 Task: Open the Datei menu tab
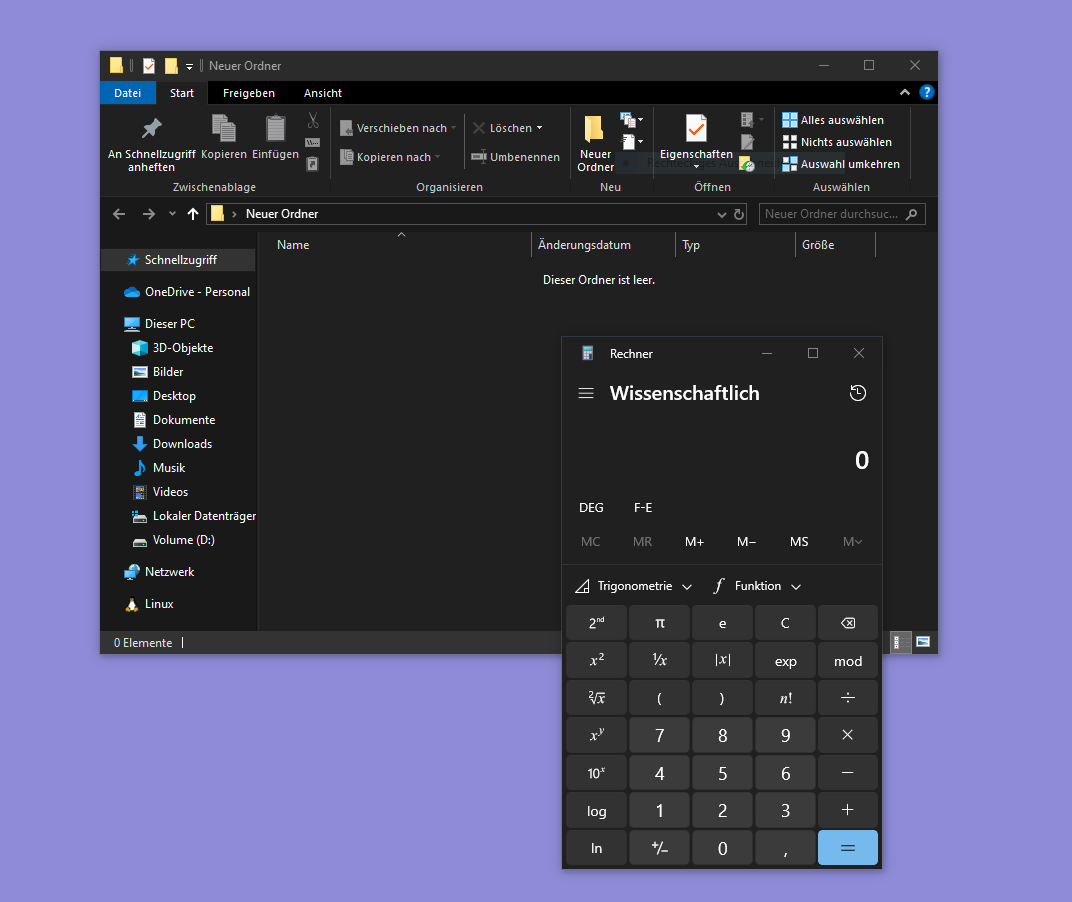128,93
